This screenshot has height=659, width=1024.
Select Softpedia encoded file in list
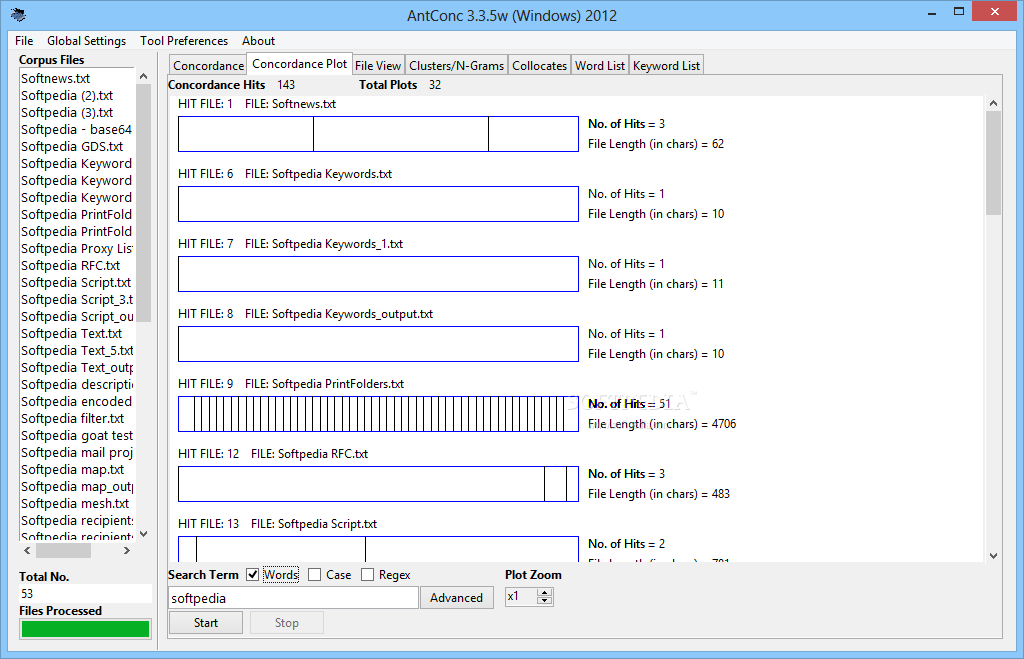click(x=76, y=401)
